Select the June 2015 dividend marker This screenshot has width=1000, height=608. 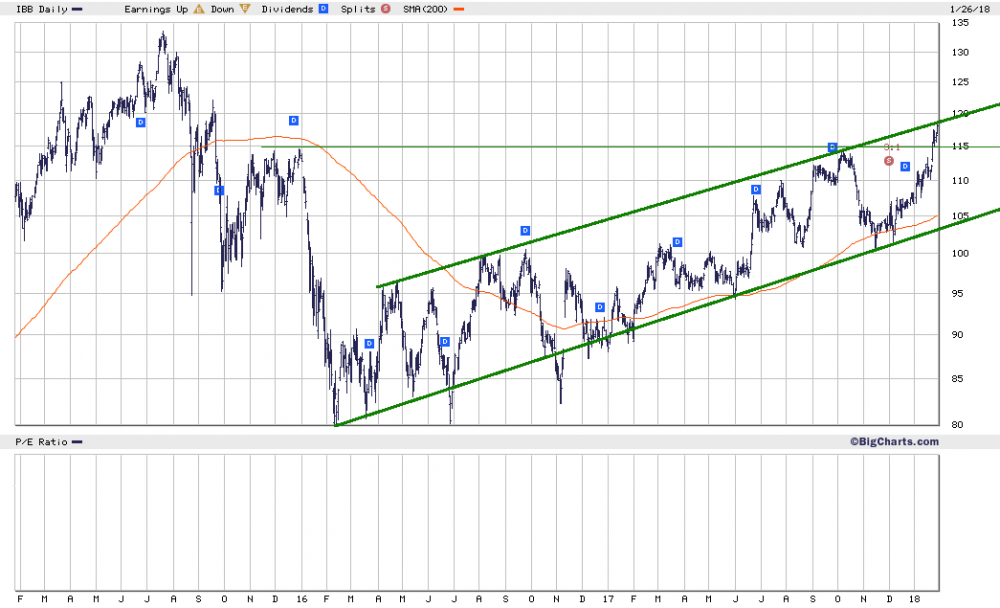(x=141, y=122)
